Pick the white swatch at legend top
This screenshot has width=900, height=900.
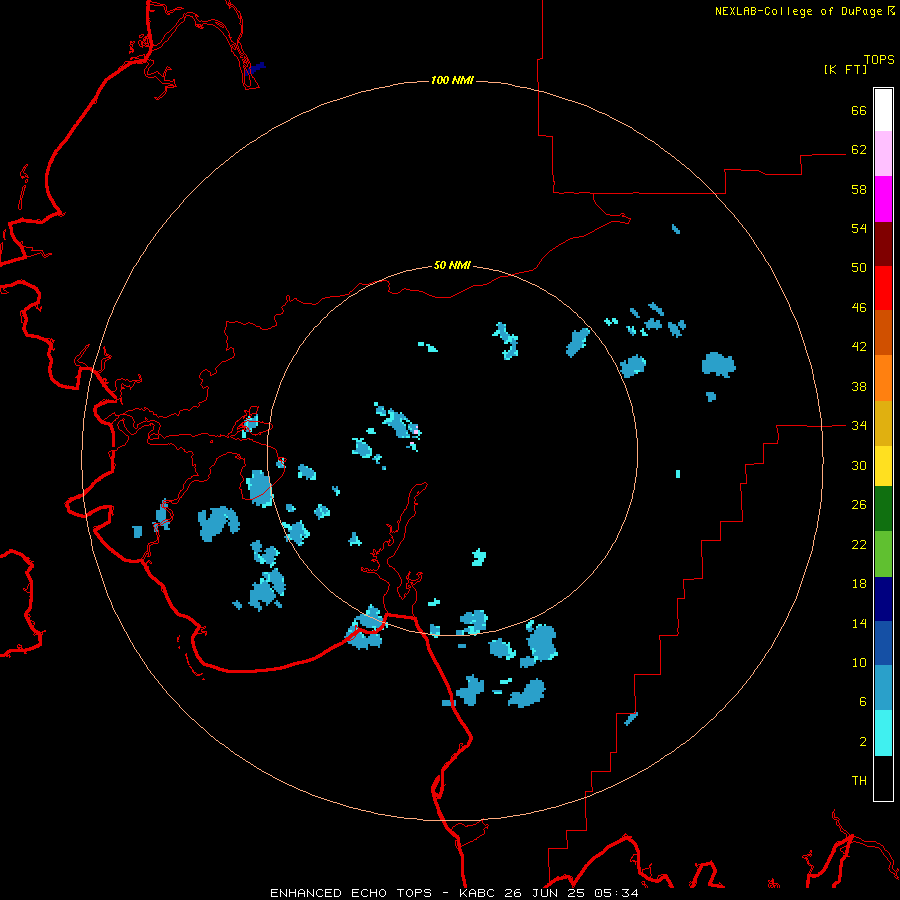click(883, 110)
